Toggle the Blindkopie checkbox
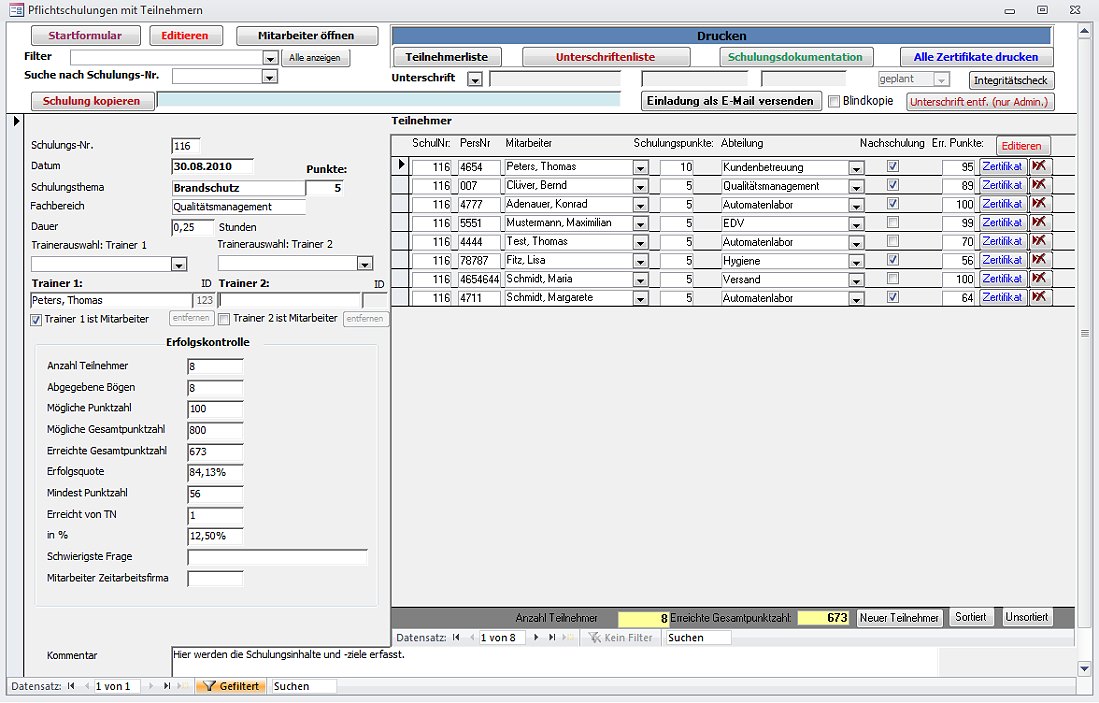The width and height of the screenshot is (1099, 703). point(835,101)
